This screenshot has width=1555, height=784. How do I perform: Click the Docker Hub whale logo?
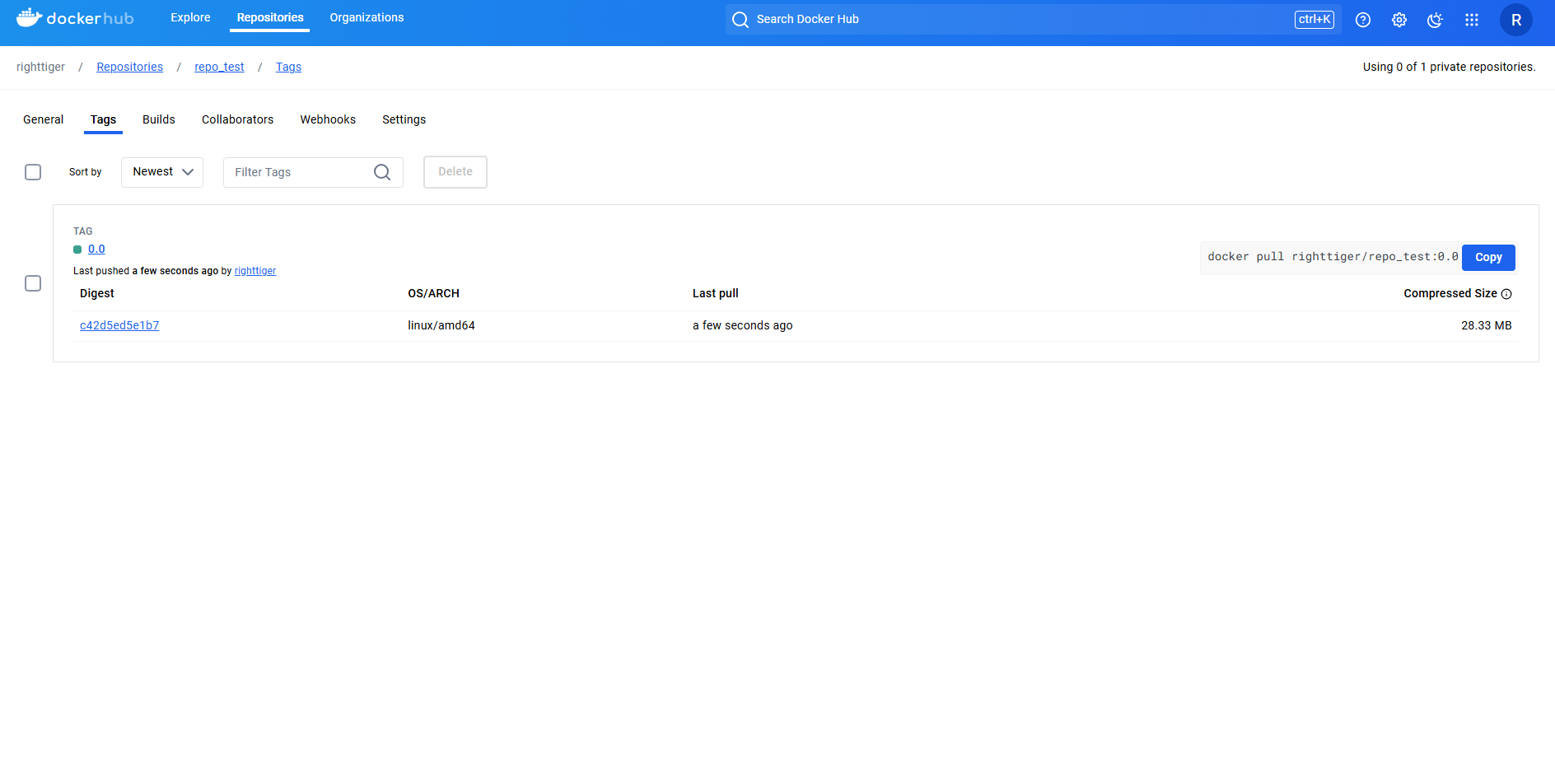[x=74, y=18]
